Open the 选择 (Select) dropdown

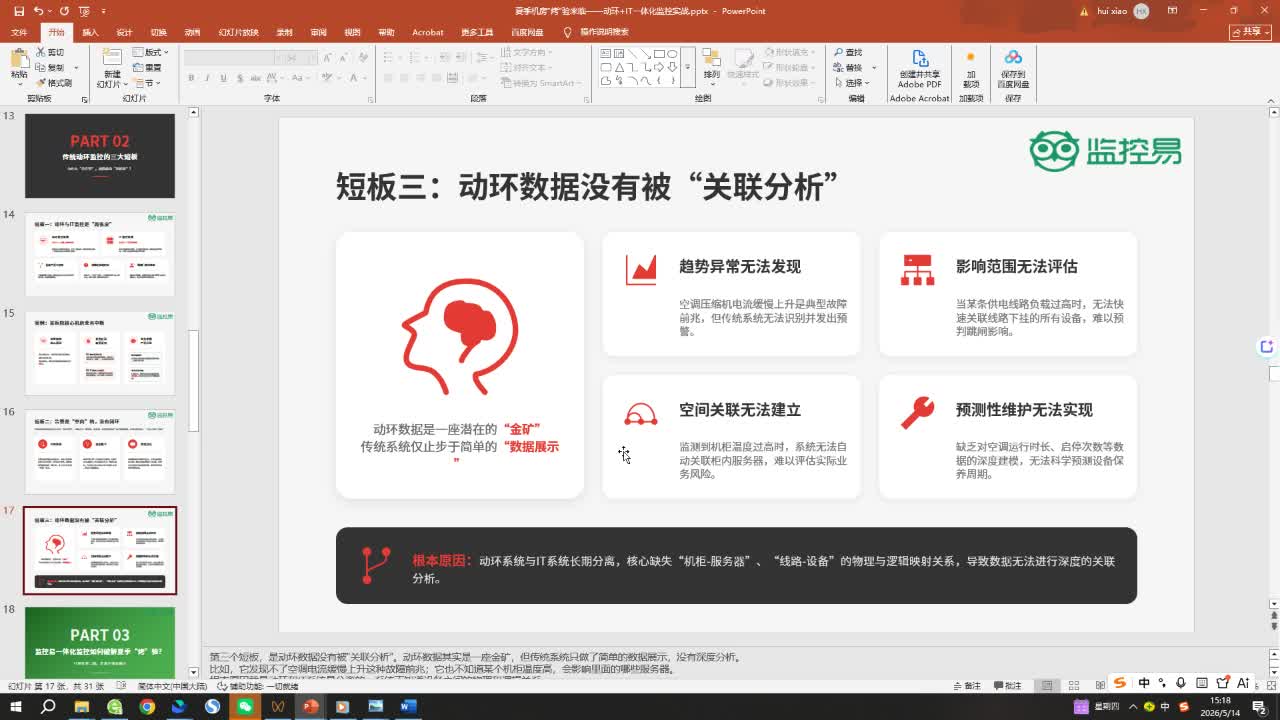(852, 83)
